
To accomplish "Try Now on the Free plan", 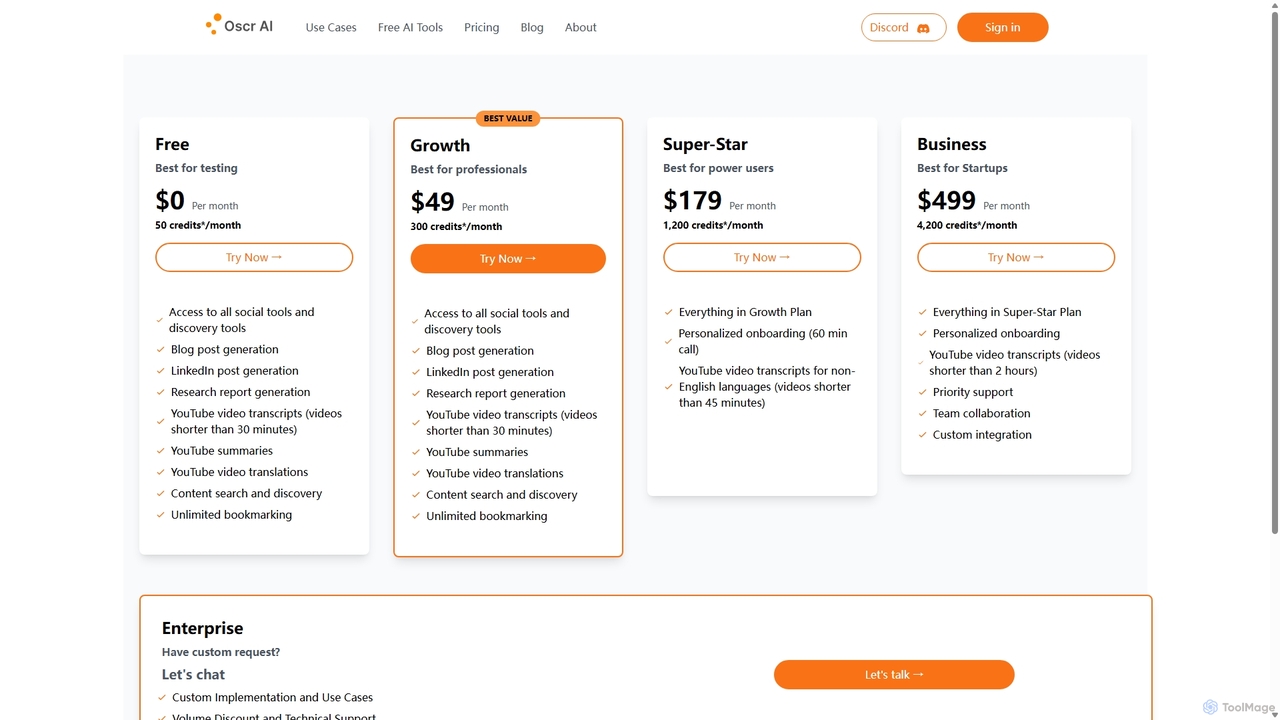I will click(254, 257).
